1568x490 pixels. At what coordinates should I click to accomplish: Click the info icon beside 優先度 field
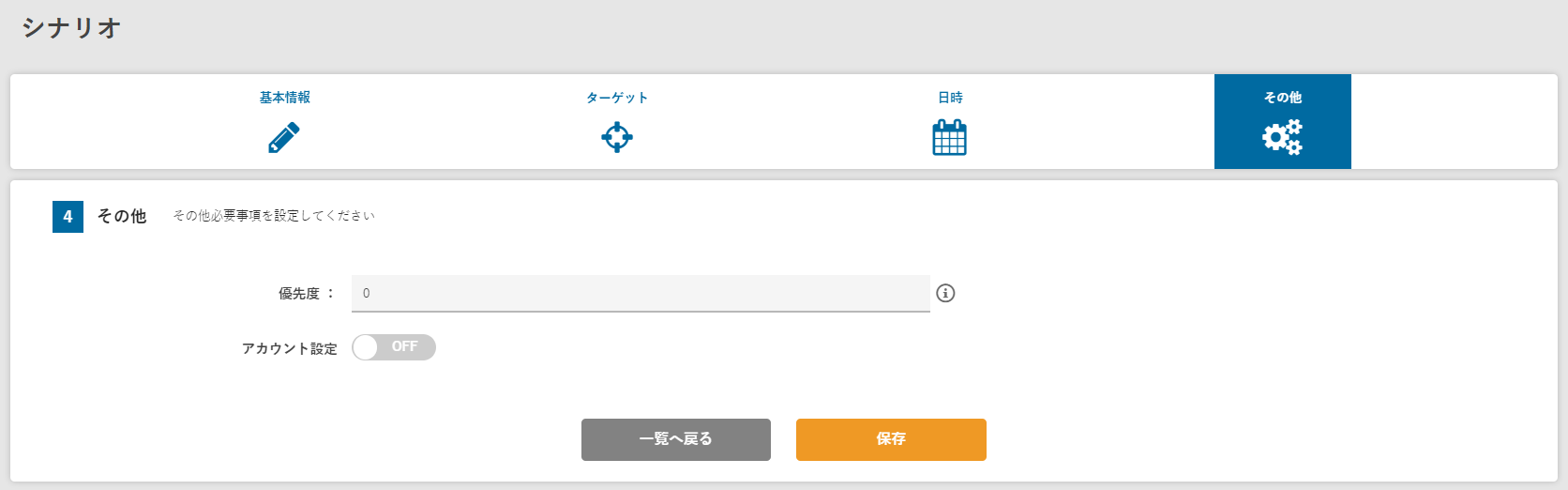tap(945, 293)
